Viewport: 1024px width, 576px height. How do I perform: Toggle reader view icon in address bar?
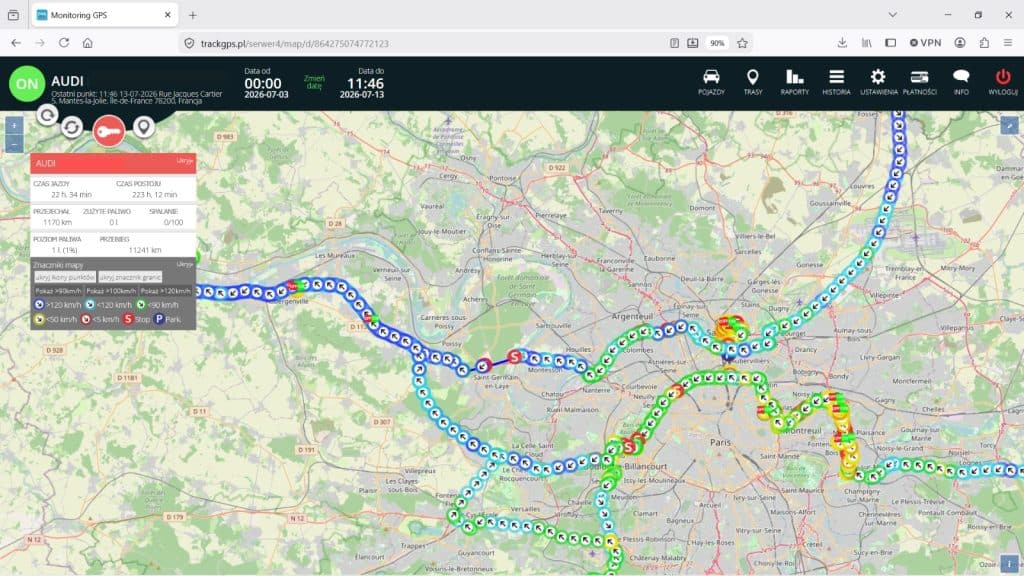[674, 43]
